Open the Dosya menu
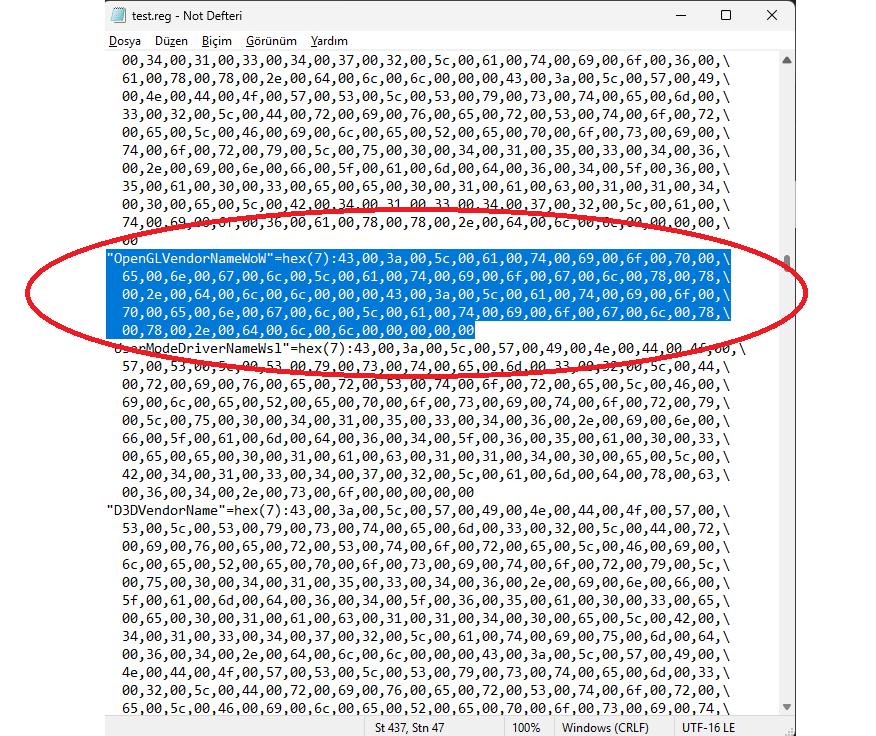The image size is (876, 736). (125, 41)
